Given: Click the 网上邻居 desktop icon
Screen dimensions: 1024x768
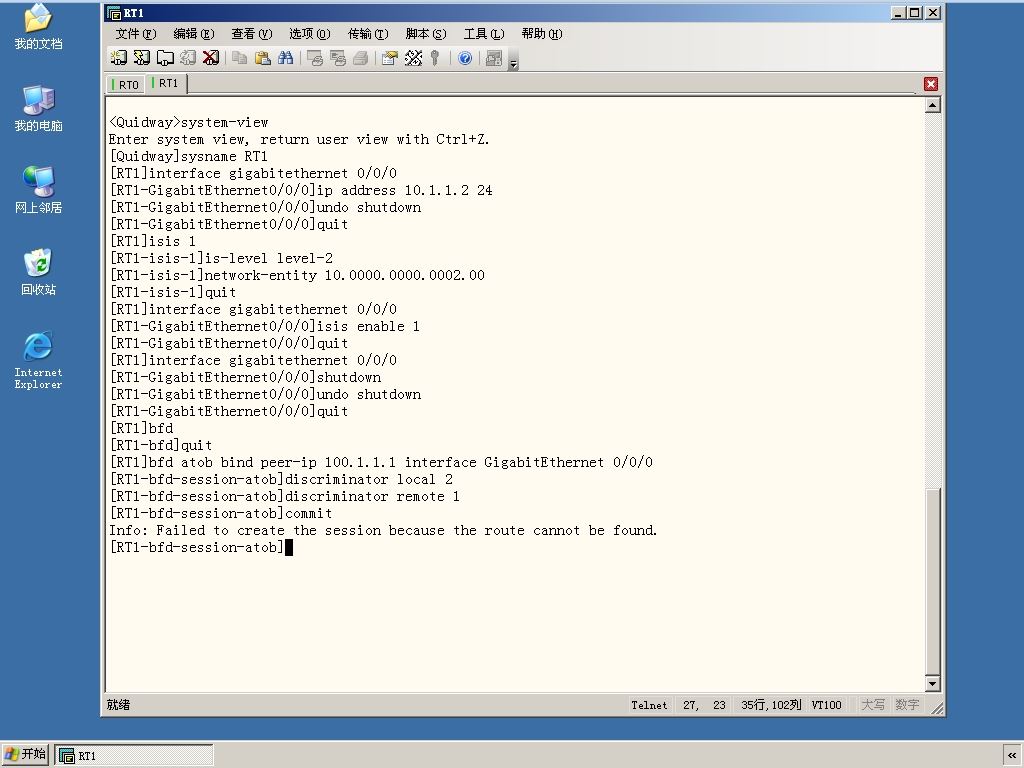Looking at the screenshot, I should [x=38, y=189].
